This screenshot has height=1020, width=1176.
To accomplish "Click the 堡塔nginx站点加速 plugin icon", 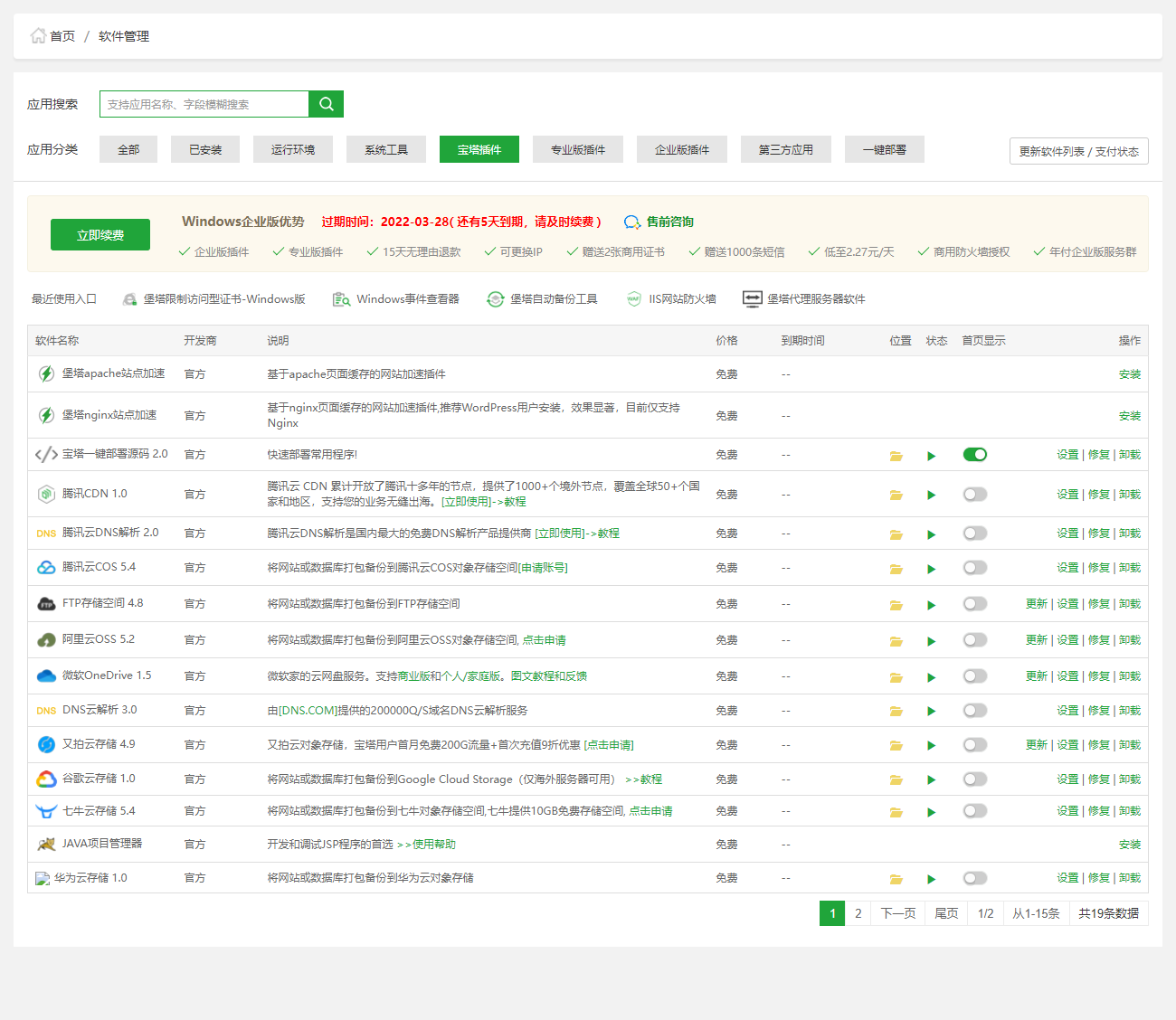I will [x=46, y=415].
